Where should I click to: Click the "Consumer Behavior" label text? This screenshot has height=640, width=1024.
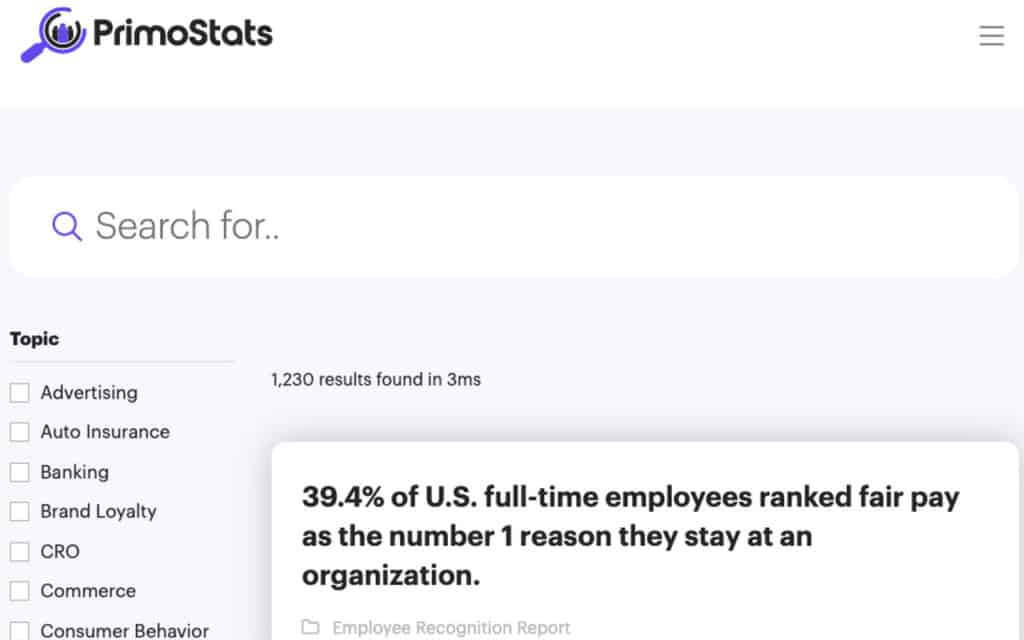(x=124, y=631)
